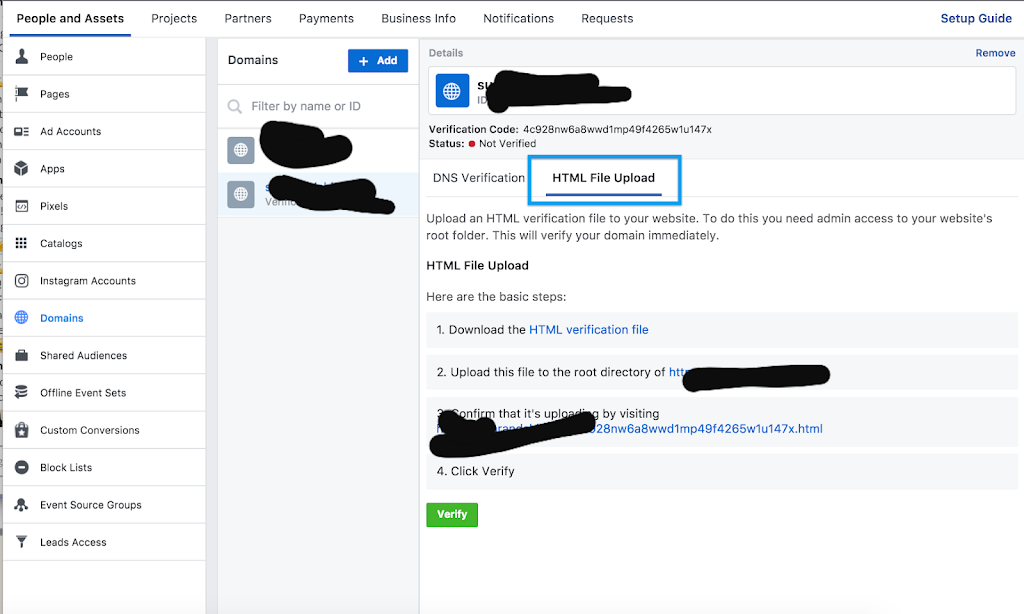This screenshot has width=1024, height=614.
Task: Select the Domains sidebar label
Action: [62, 318]
